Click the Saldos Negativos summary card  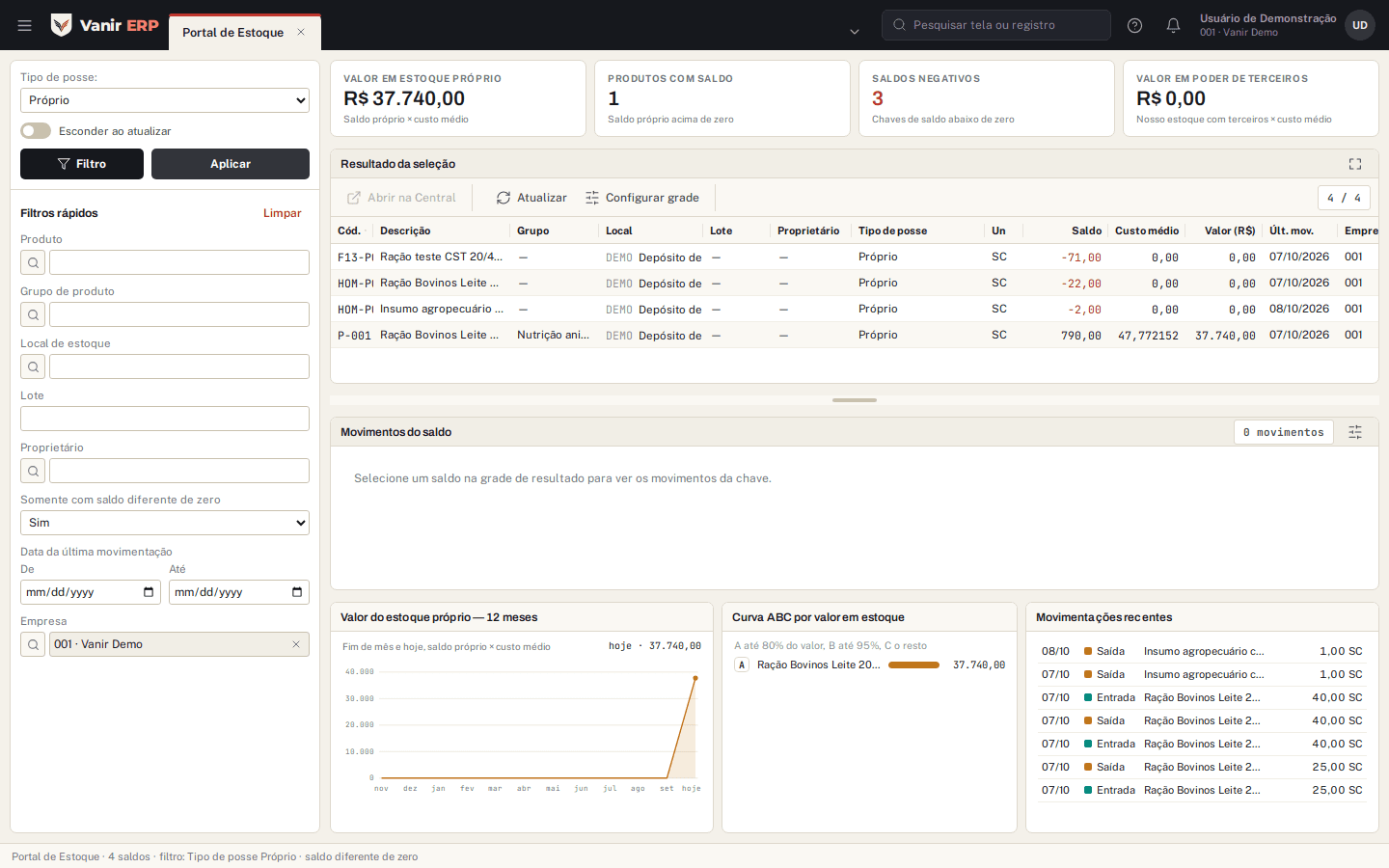(x=987, y=98)
